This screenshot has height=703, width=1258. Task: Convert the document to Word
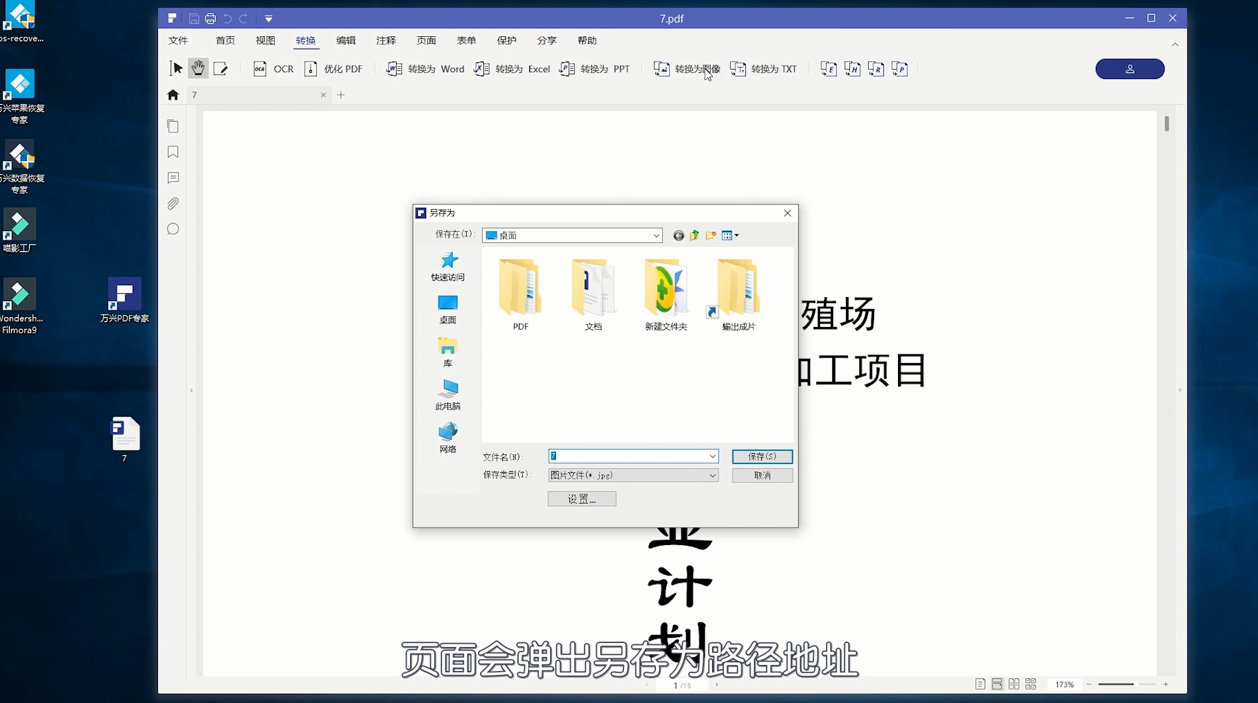(425, 68)
